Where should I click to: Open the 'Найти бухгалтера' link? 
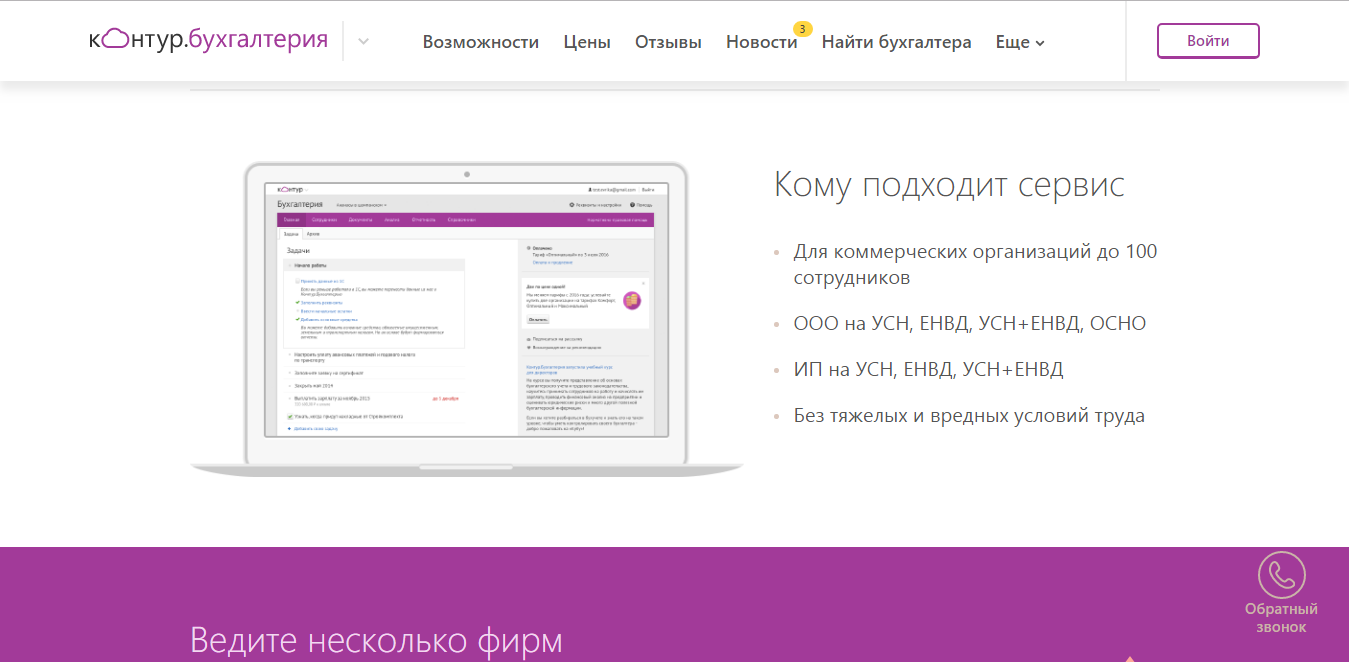tap(897, 42)
